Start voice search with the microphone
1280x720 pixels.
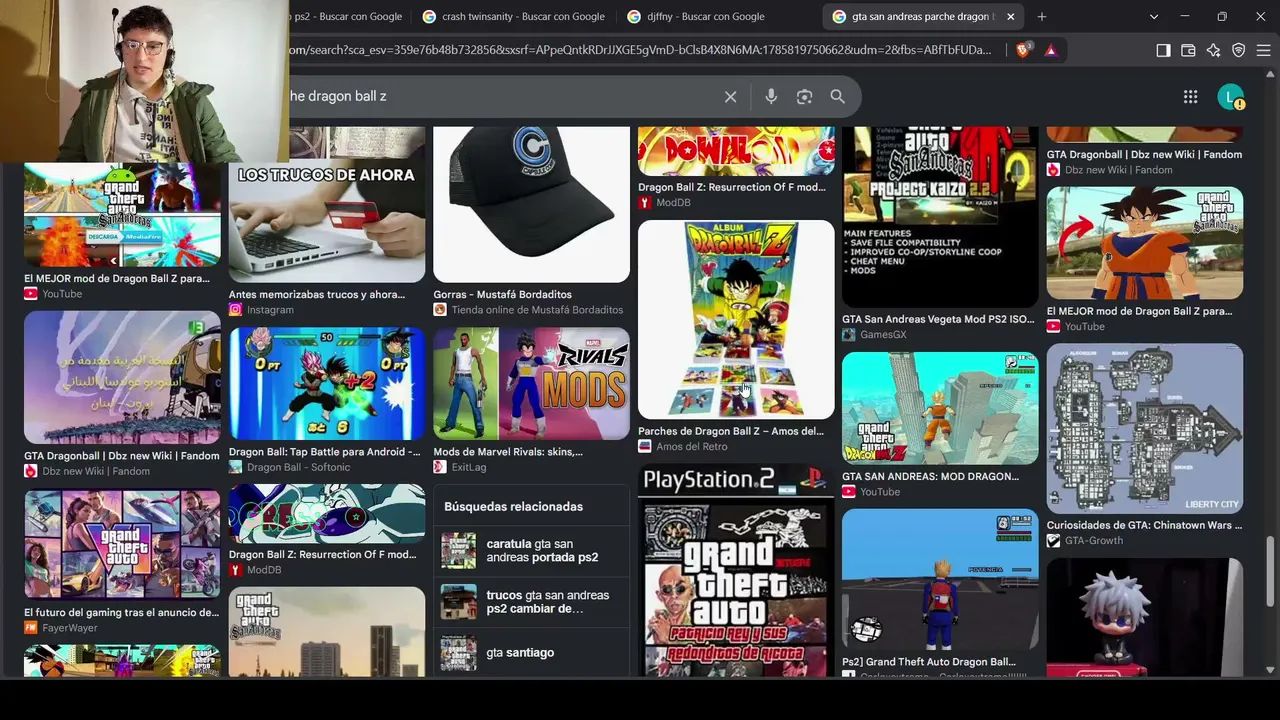click(x=771, y=96)
